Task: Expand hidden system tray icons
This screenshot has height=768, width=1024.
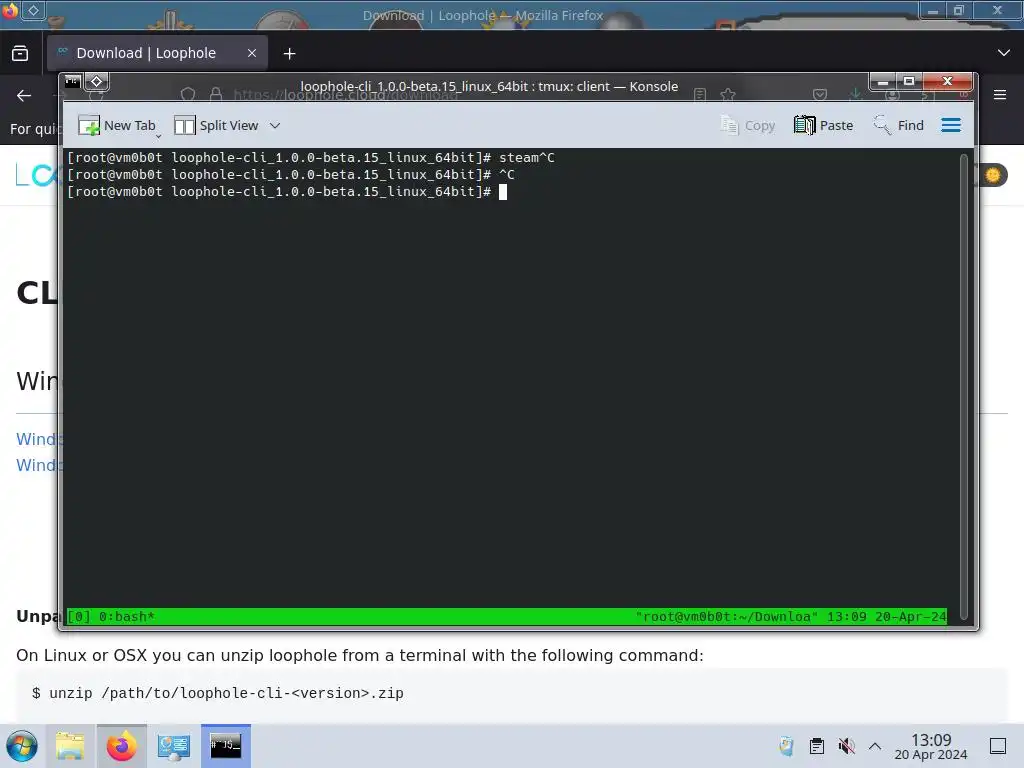Action: click(x=875, y=746)
